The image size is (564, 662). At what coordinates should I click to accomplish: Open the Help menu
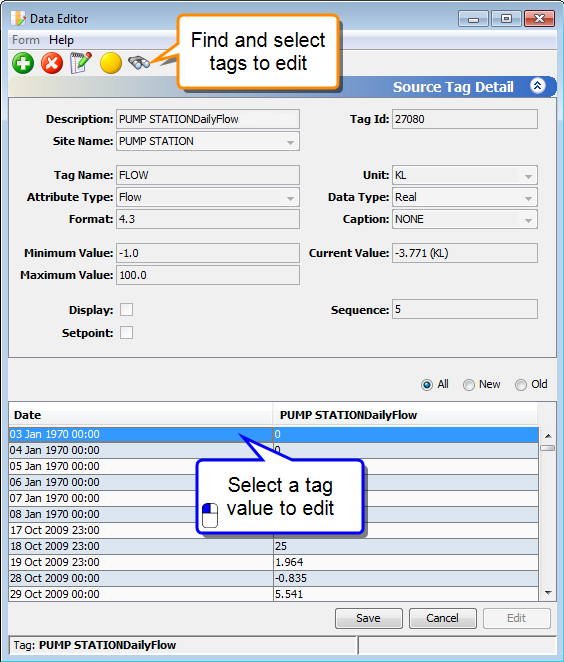[x=61, y=40]
